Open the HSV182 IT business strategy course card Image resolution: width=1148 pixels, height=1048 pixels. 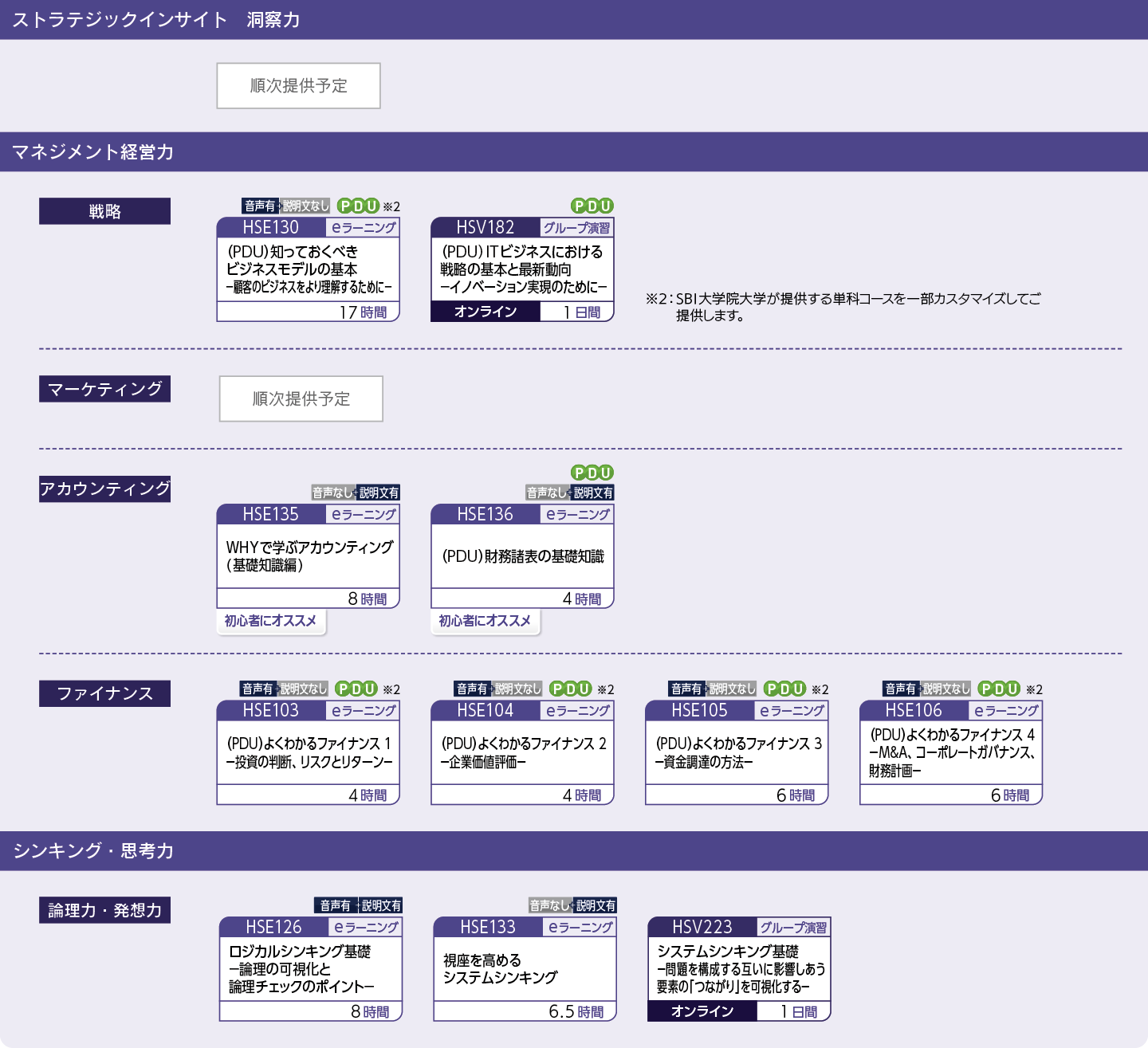point(522,269)
